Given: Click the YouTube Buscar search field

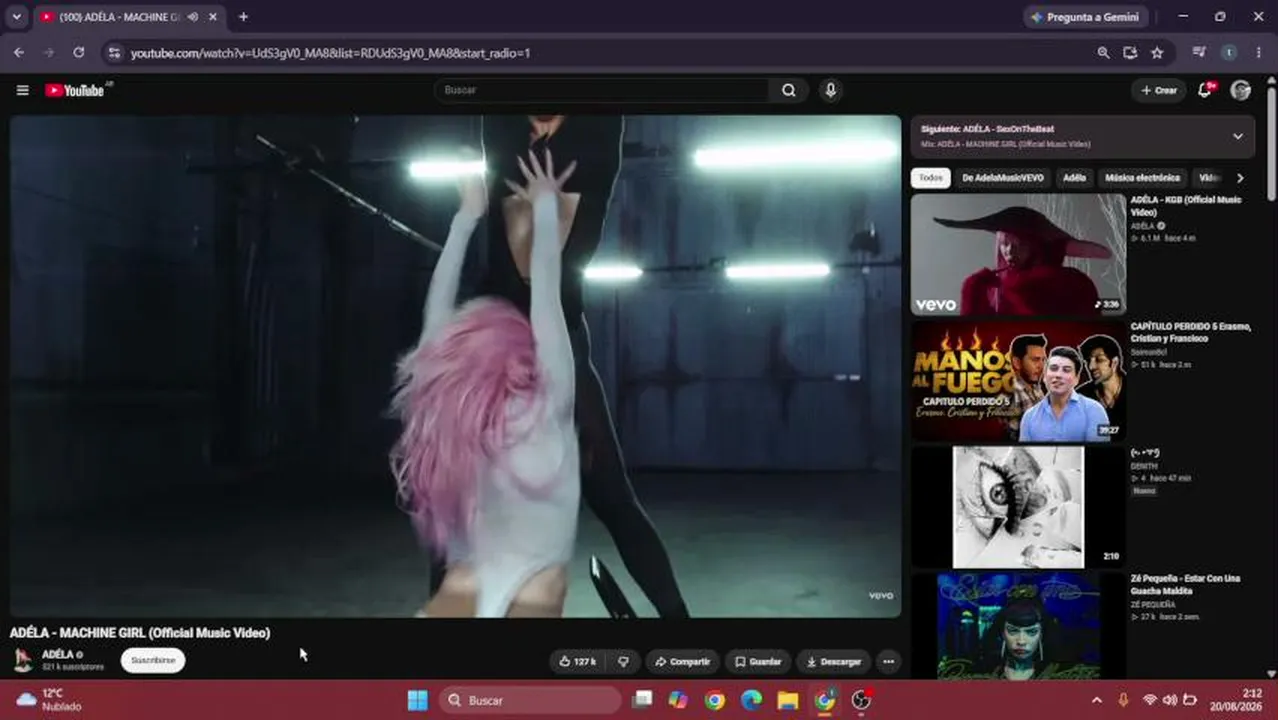Looking at the screenshot, I should pos(603,90).
